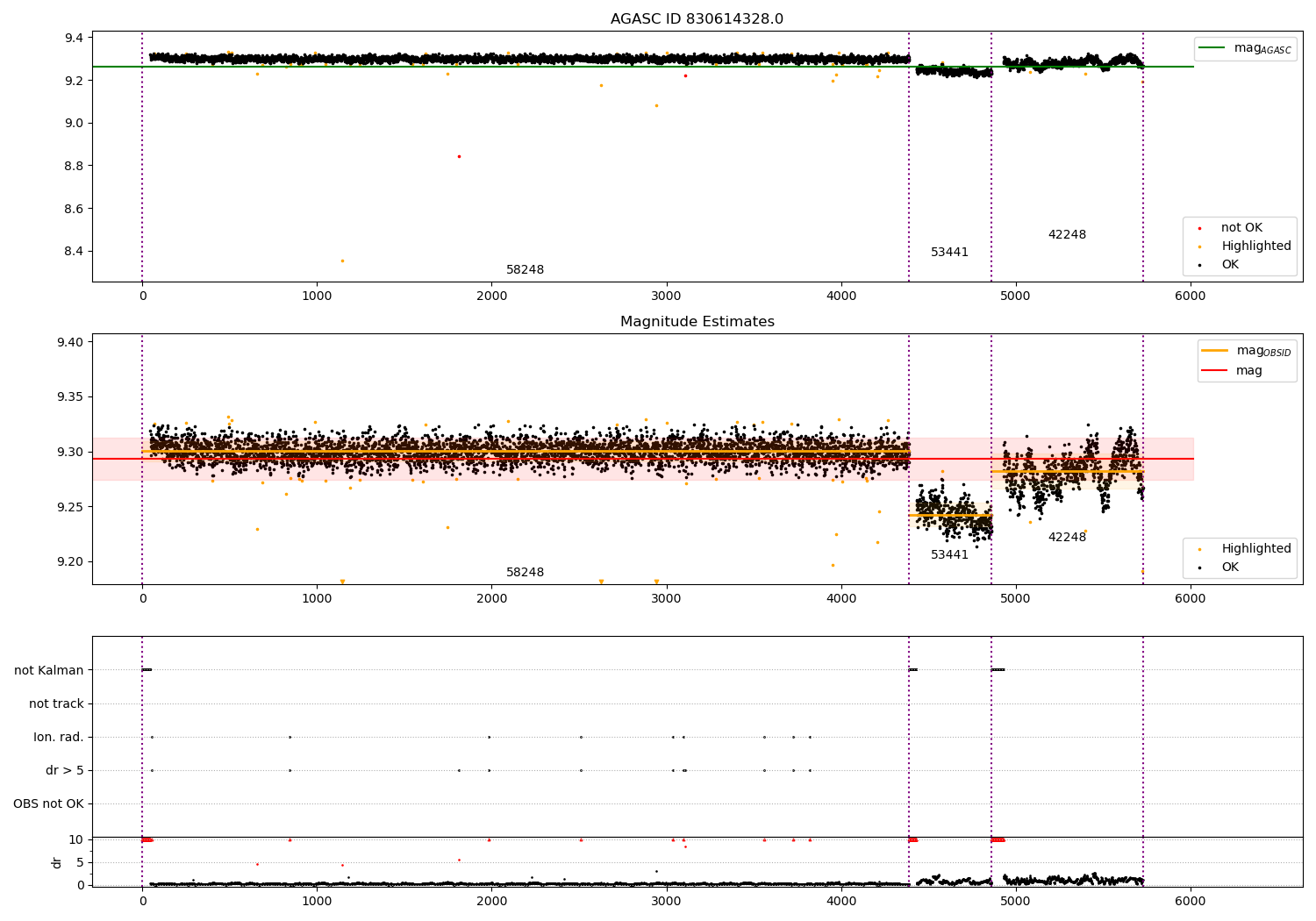Click x-axis tick 6000 under the top plot
The width and height of the screenshot is (1316, 921).
1191,296
